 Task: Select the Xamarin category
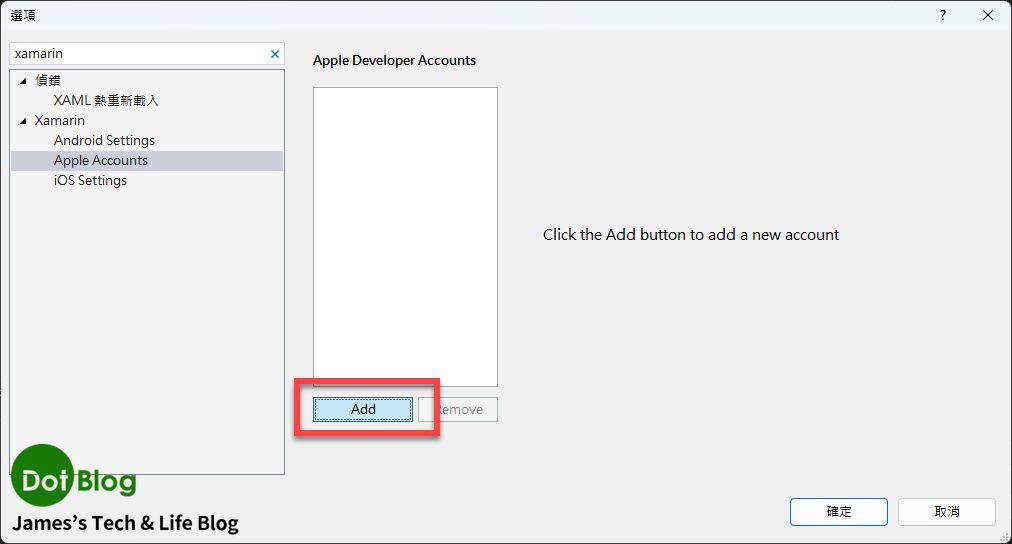click(x=60, y=121)
